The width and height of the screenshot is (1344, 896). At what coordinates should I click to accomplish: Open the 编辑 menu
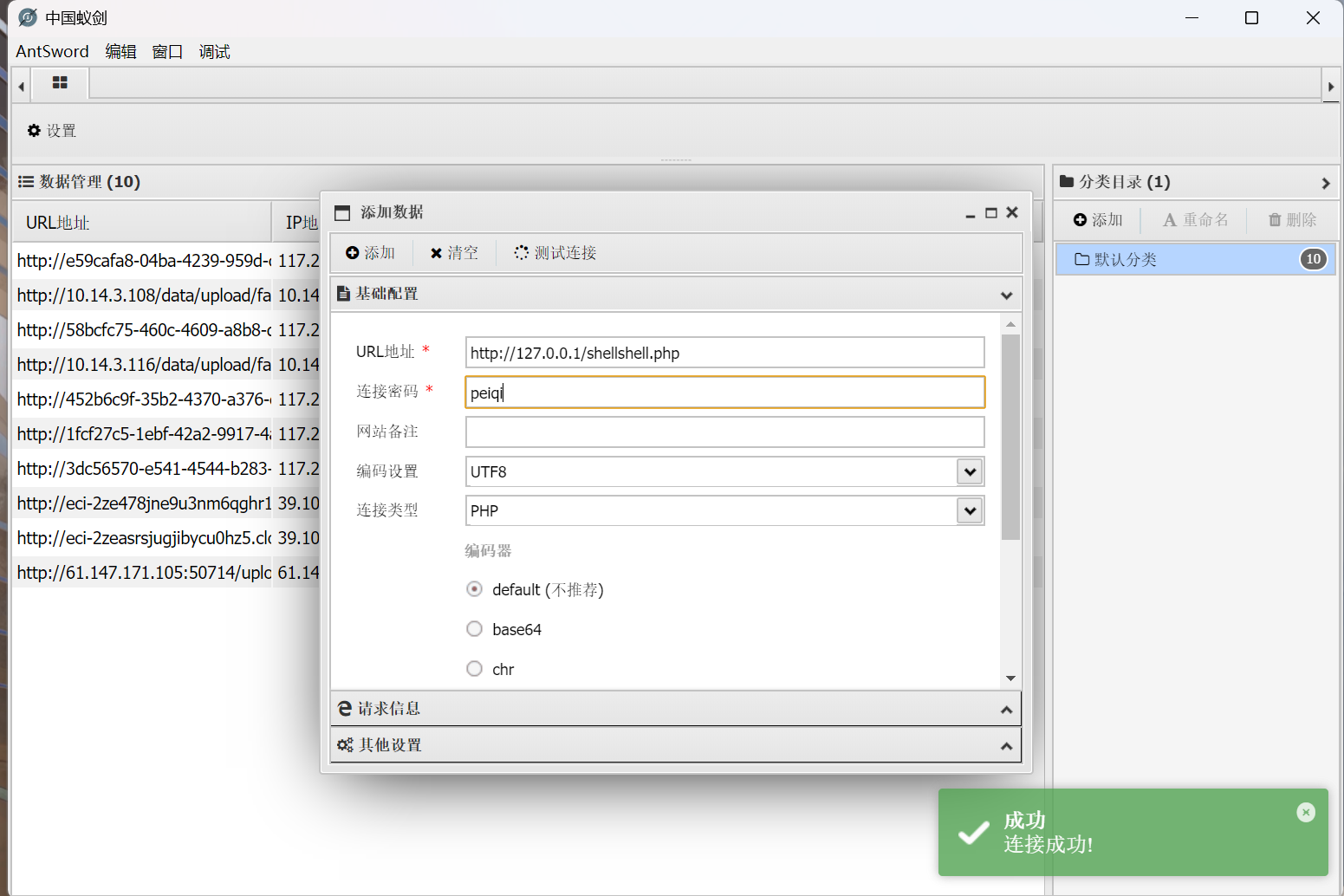coord(120,51)
